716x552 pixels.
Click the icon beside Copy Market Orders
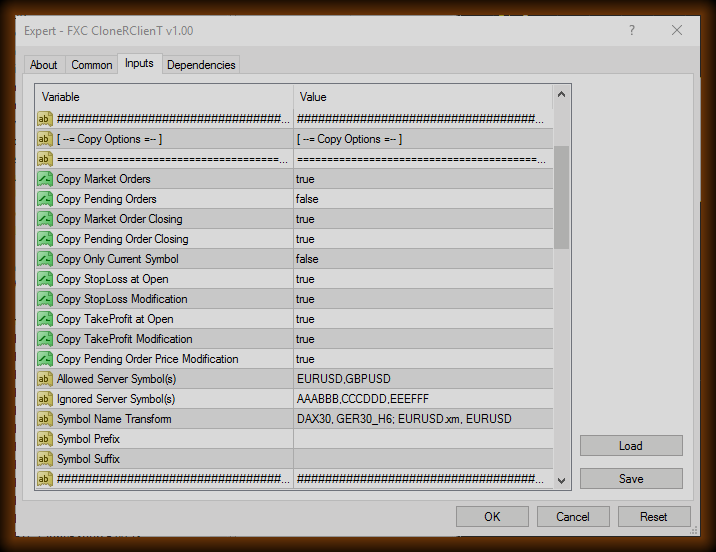pyautogui.click(x=45, y=179)
